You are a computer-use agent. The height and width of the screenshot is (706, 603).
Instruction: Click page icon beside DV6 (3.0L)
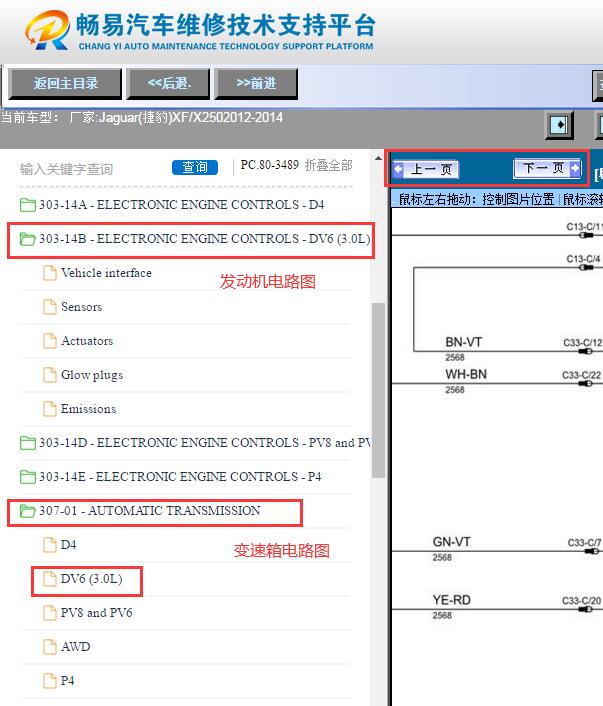coord(50,579)
